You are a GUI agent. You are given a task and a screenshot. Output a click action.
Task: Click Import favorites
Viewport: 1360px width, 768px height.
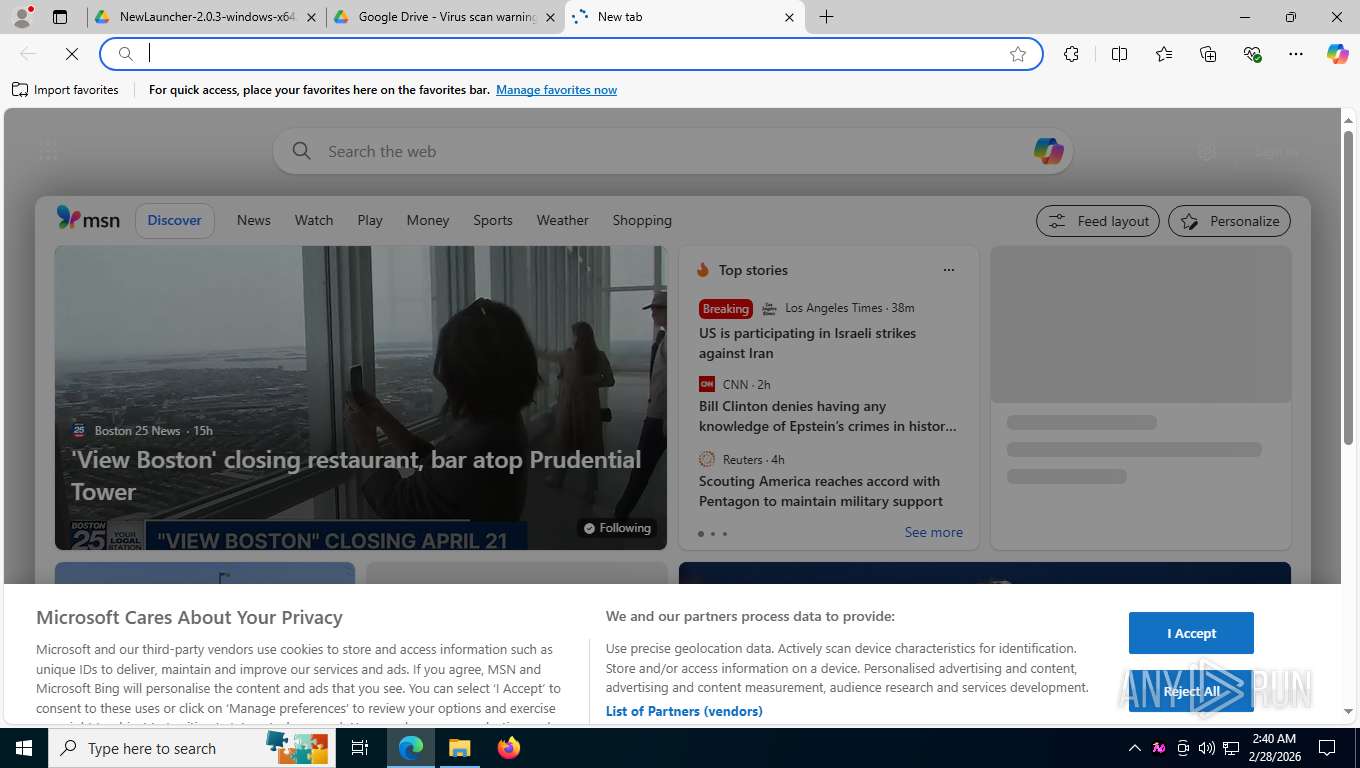[65, 90]
